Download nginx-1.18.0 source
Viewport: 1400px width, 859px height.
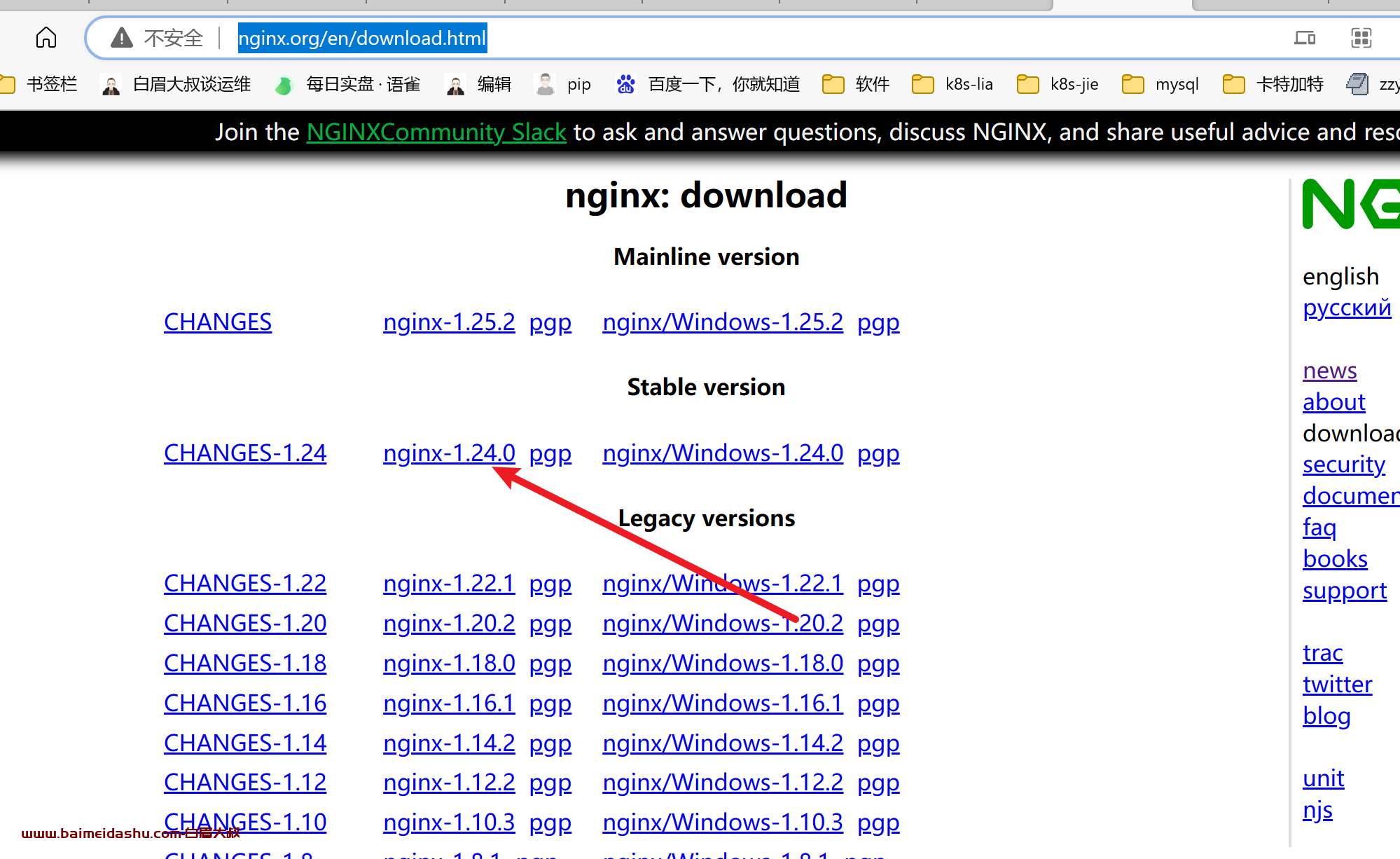pos(449,663)
